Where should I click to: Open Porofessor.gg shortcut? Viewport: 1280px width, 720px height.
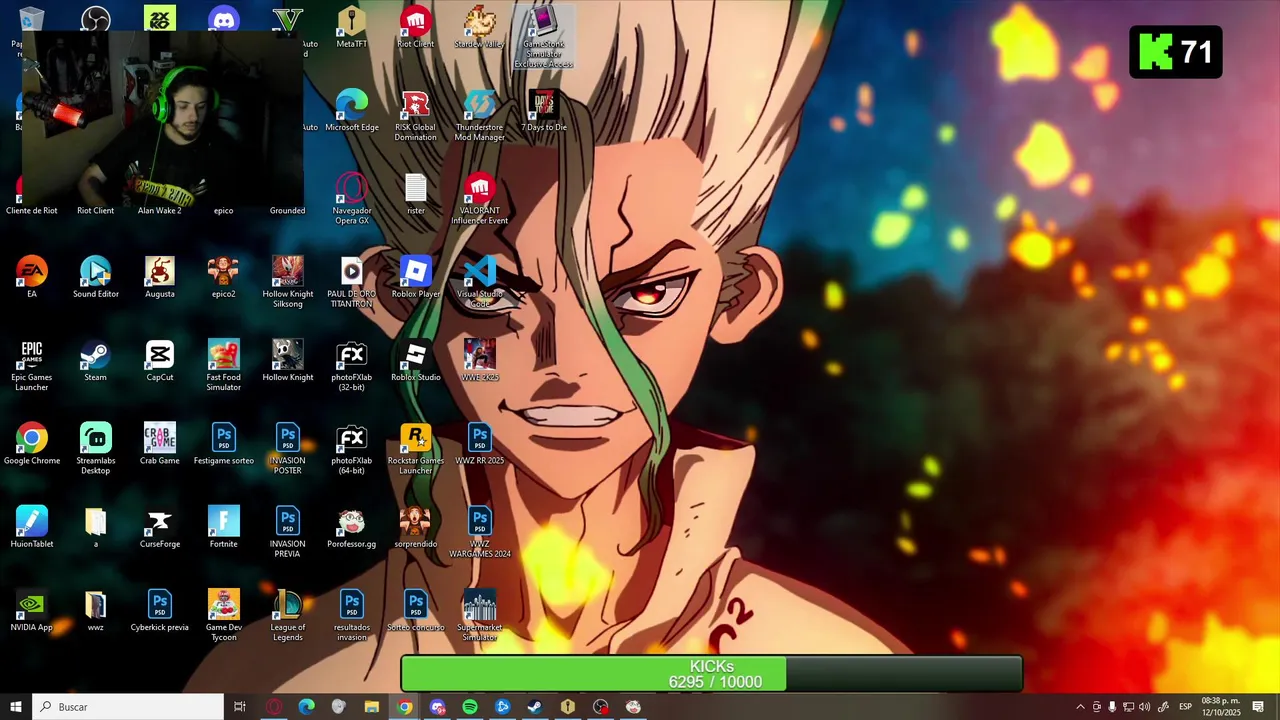click(x=352, y=528)
